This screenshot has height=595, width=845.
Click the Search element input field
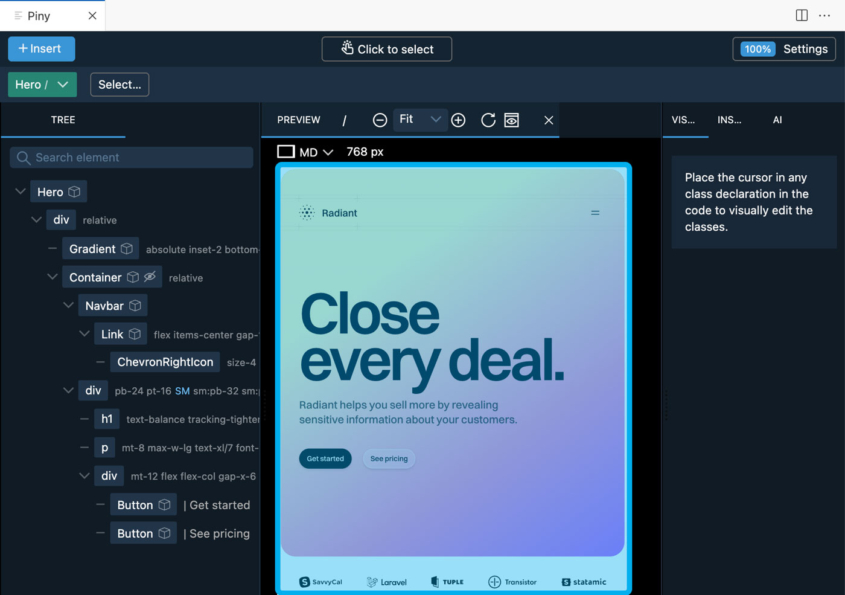click(x=130, y=157)
